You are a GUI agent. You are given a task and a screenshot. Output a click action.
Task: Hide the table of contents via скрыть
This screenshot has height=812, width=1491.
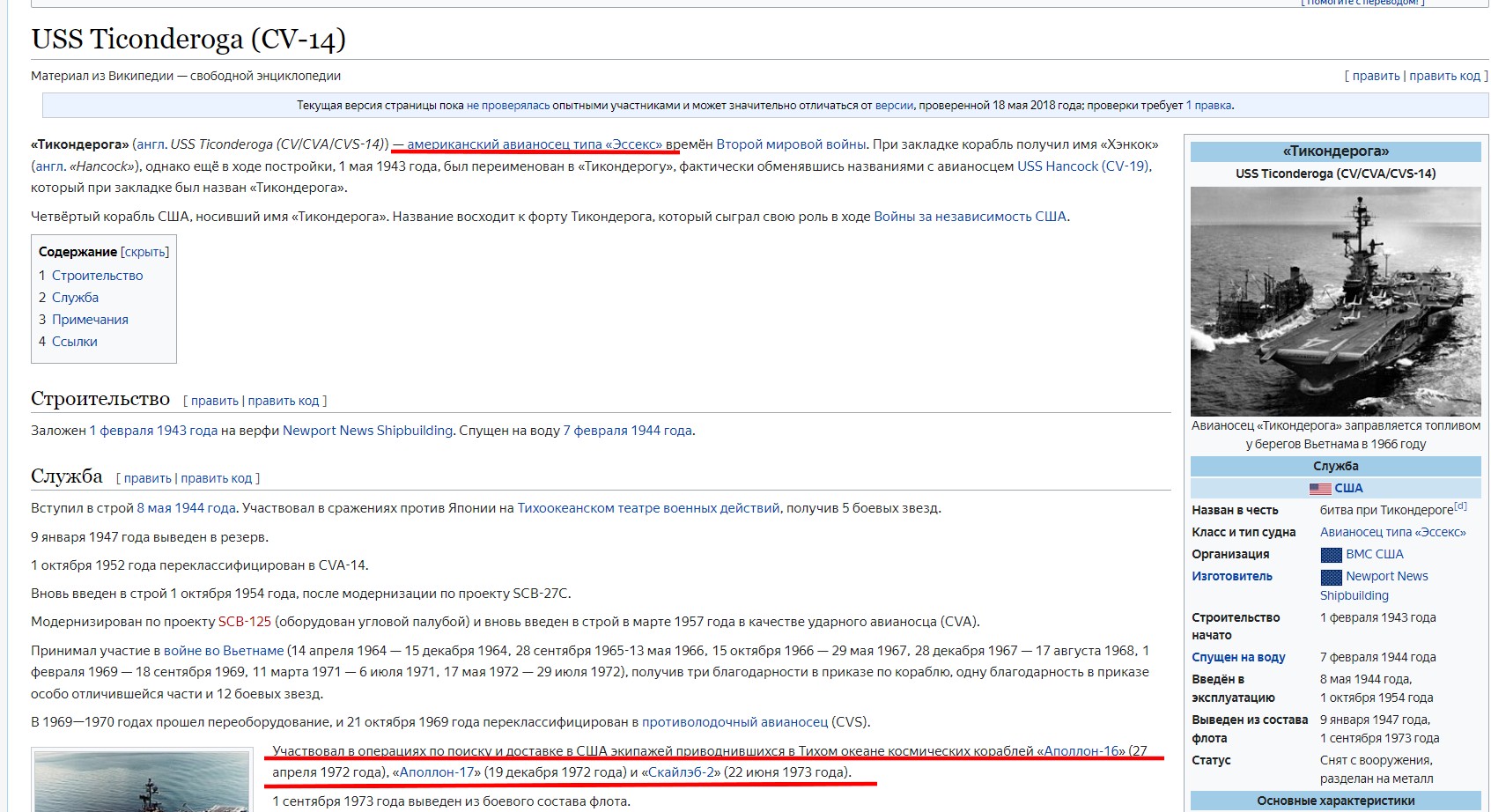pos(144,252)
